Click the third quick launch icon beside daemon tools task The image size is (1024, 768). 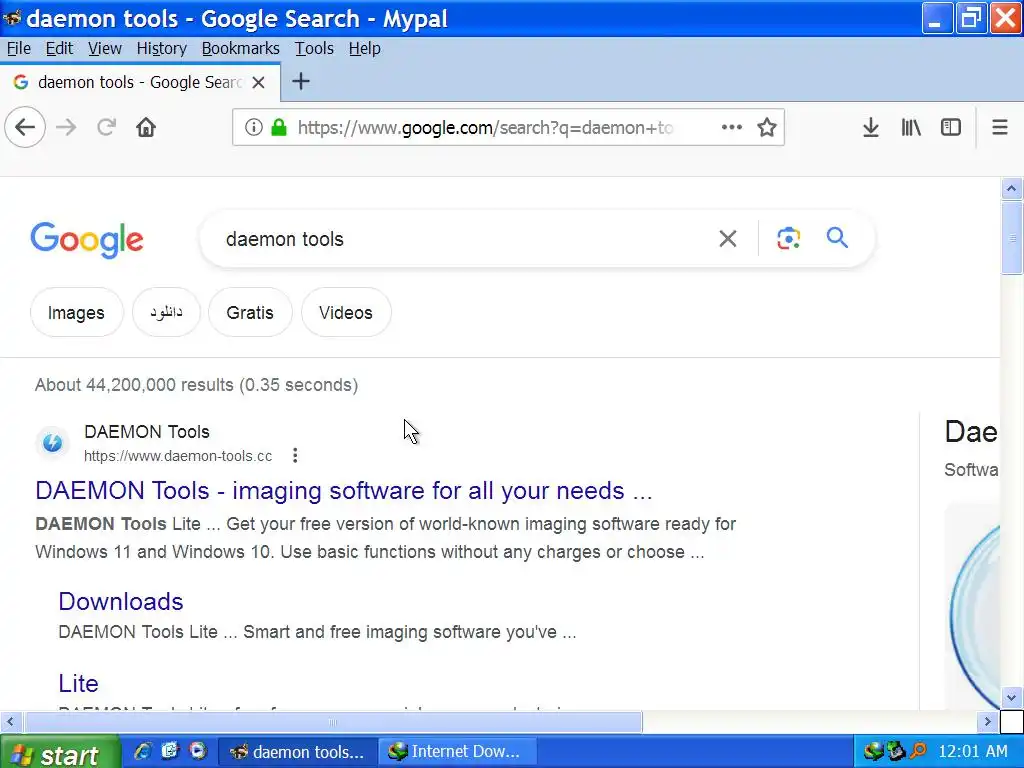tap(197, 751)
